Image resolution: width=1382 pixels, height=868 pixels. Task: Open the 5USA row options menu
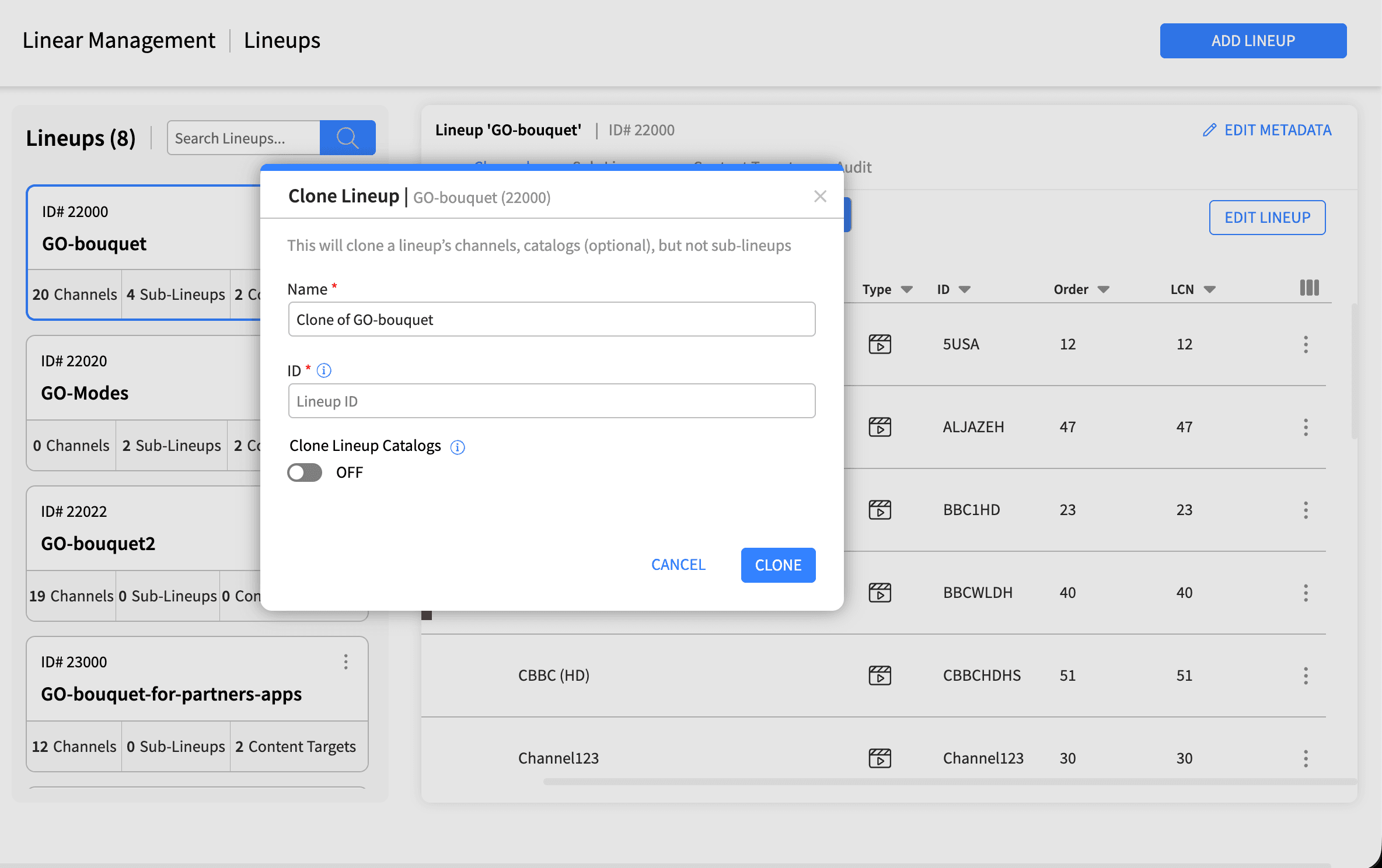click(x=1306, y=344)
